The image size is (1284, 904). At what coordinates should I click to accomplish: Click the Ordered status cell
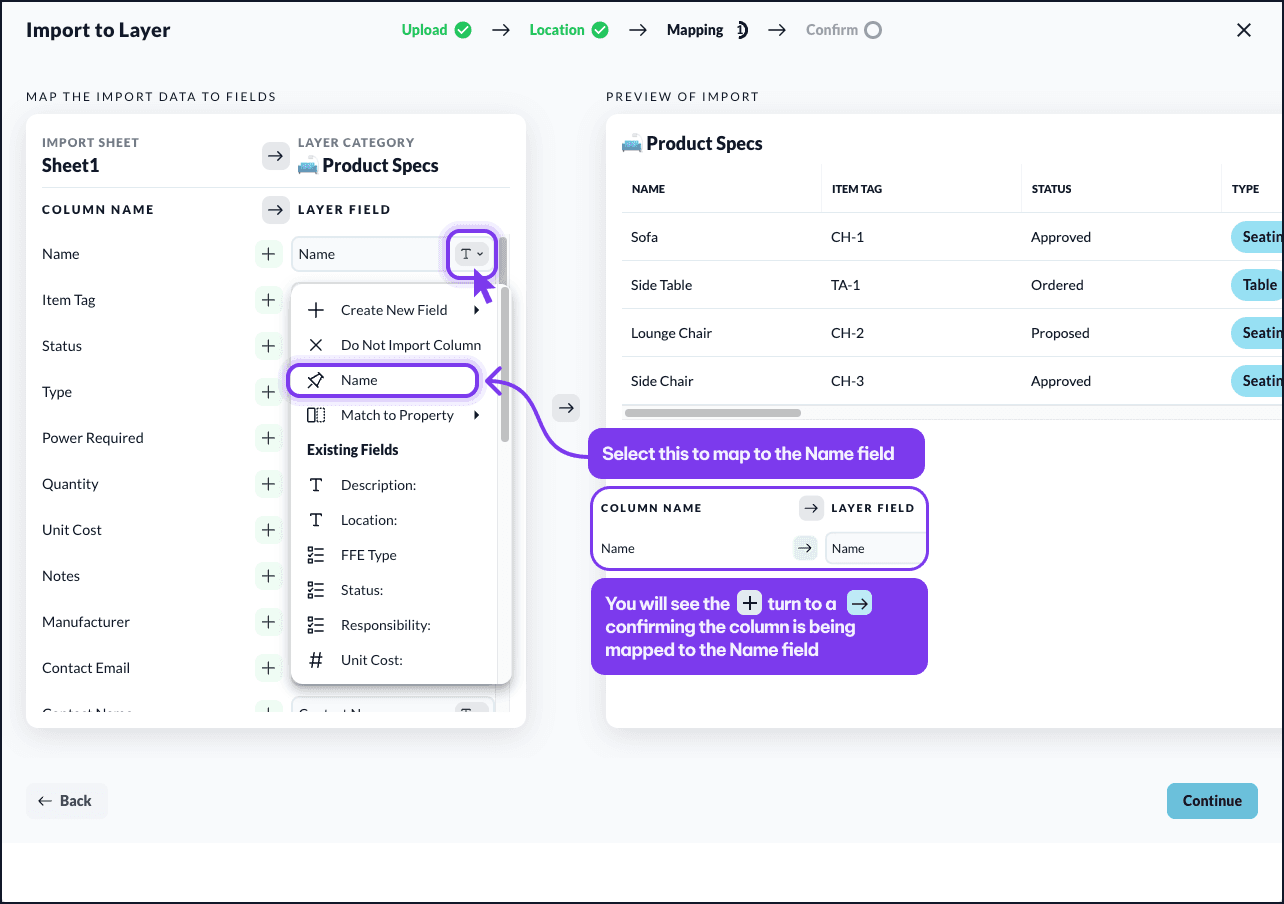[1057, 285]
